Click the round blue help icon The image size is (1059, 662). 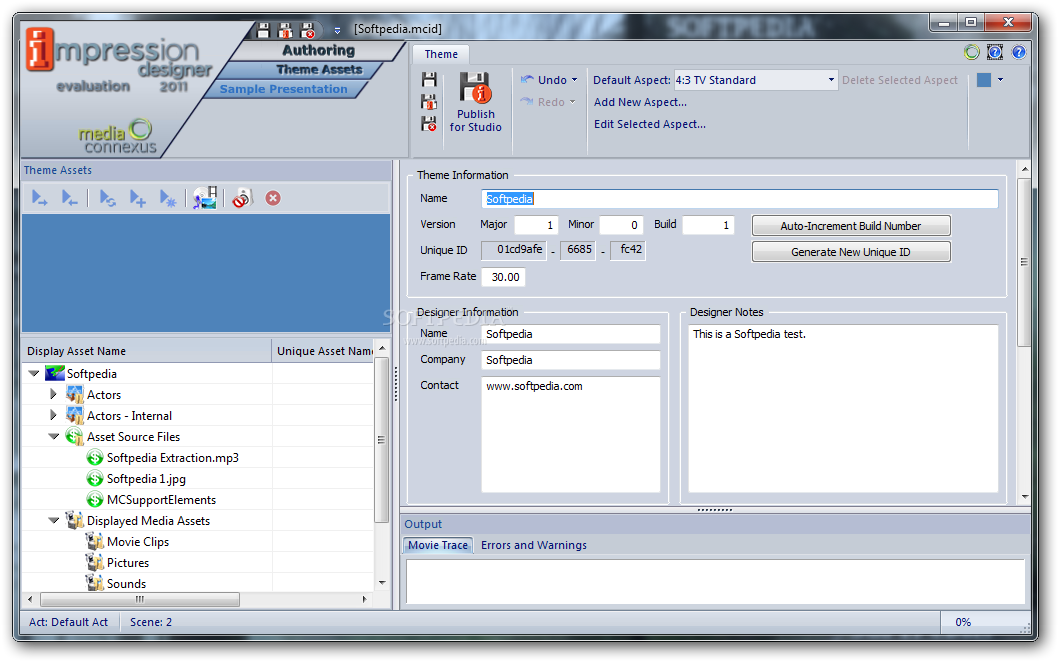pyautogui.click(x=1018, y=52)
